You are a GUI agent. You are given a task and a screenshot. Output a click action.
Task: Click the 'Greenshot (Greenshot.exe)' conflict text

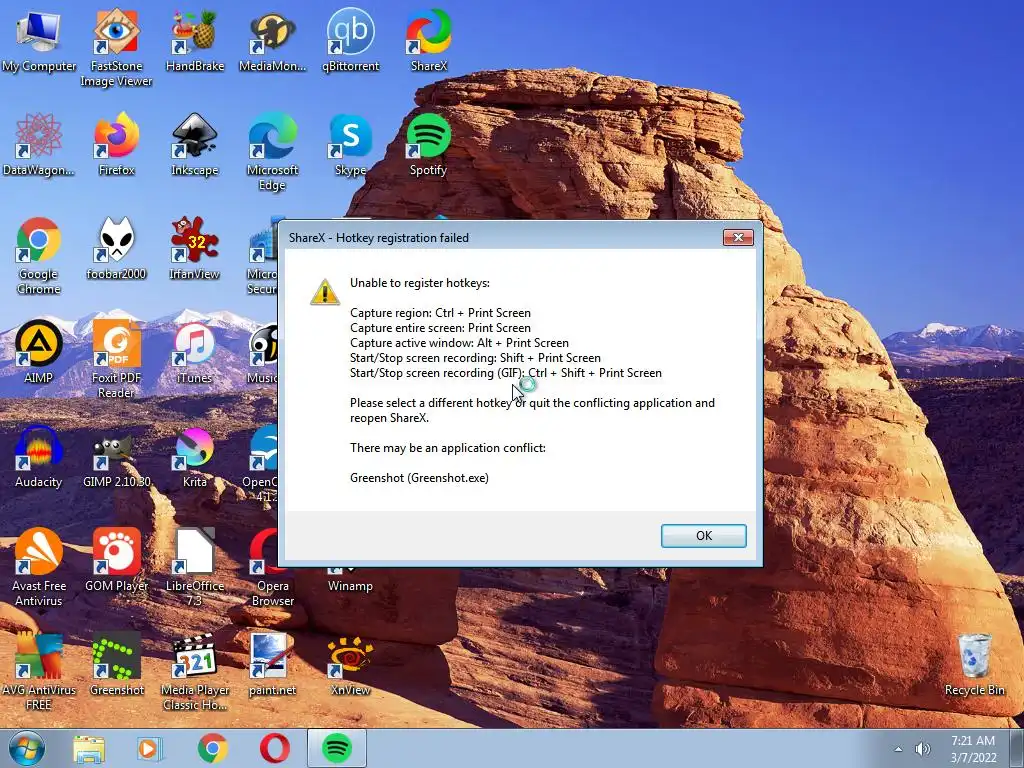419,477
